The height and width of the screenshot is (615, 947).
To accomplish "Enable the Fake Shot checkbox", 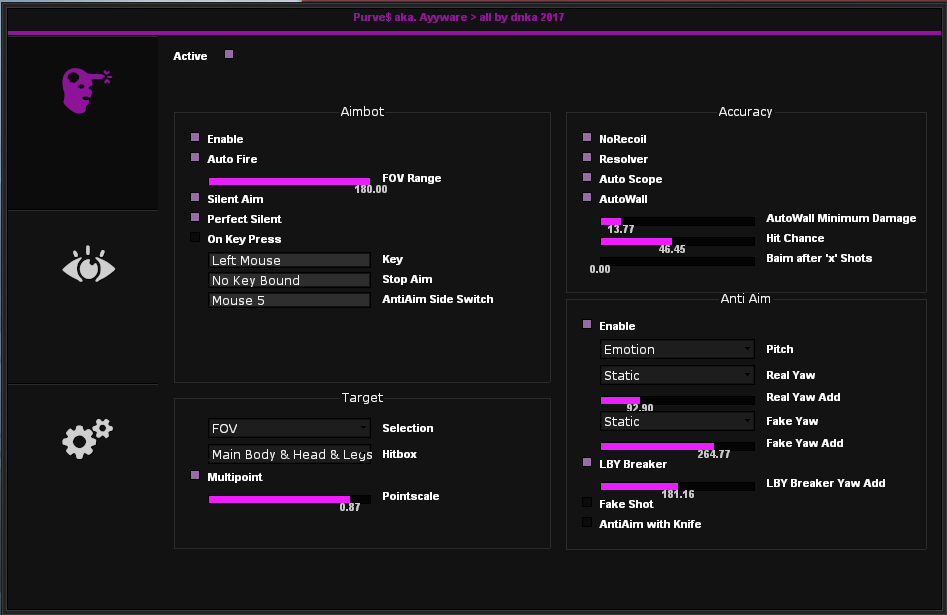I will pyautogui.click(x=587, y=503).
